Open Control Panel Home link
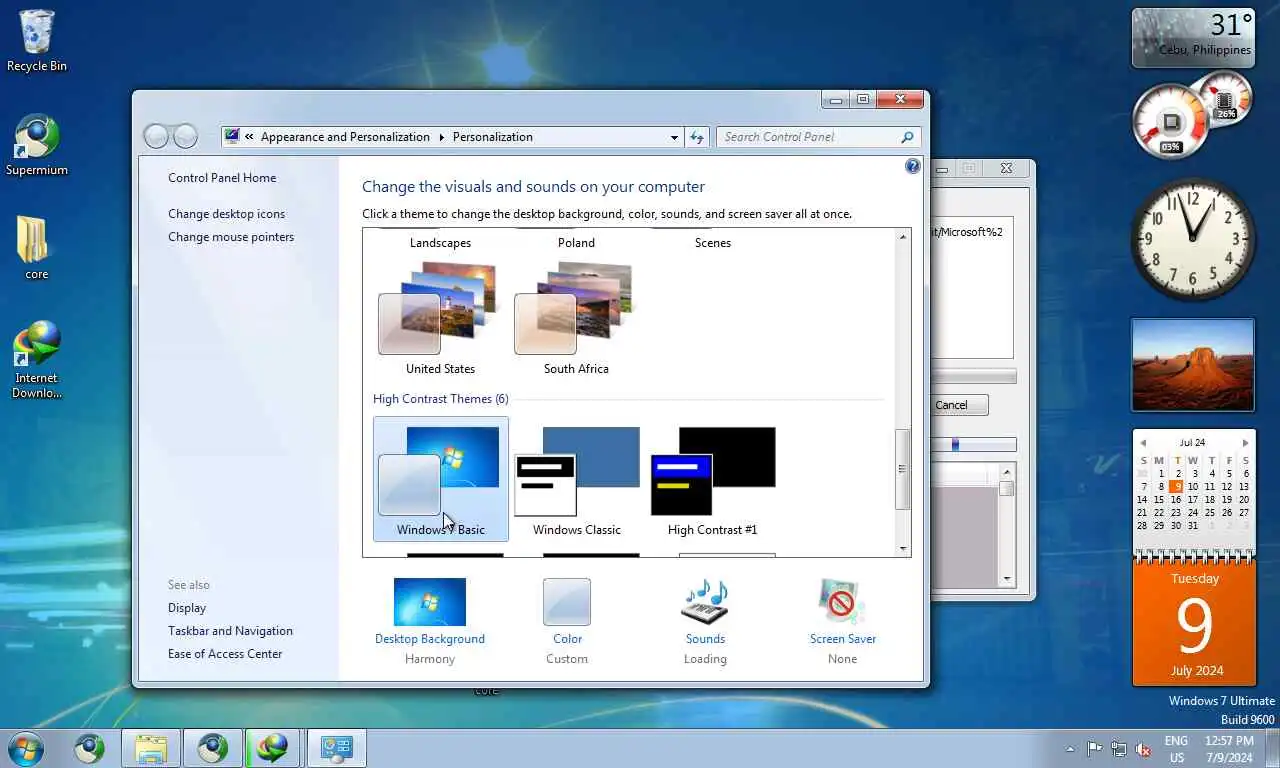1280x768 pixels. 222,178
